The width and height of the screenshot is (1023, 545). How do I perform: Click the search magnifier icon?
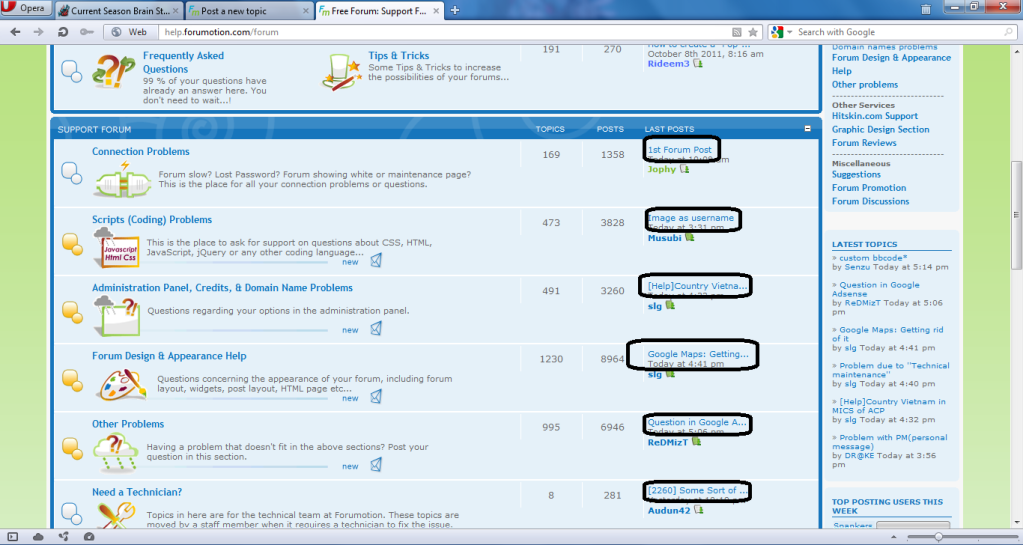coord(1009,32)
